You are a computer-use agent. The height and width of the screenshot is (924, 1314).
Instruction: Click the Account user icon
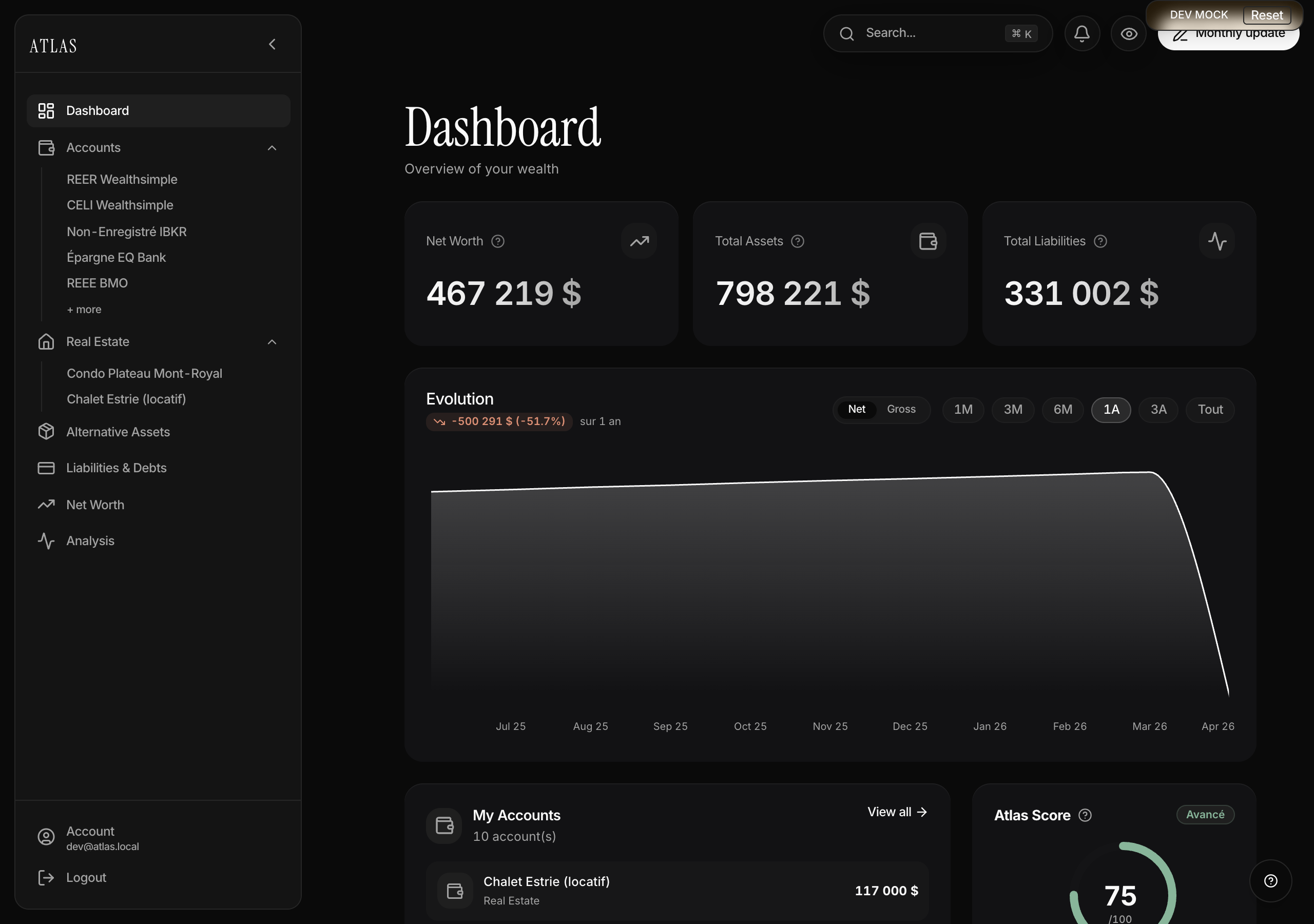pyautogui.click(x=46, y=837)
